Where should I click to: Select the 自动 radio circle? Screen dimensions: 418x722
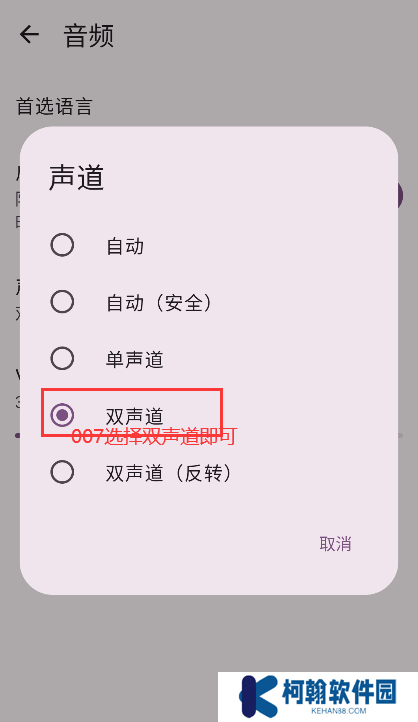click(x=62, y=245)
